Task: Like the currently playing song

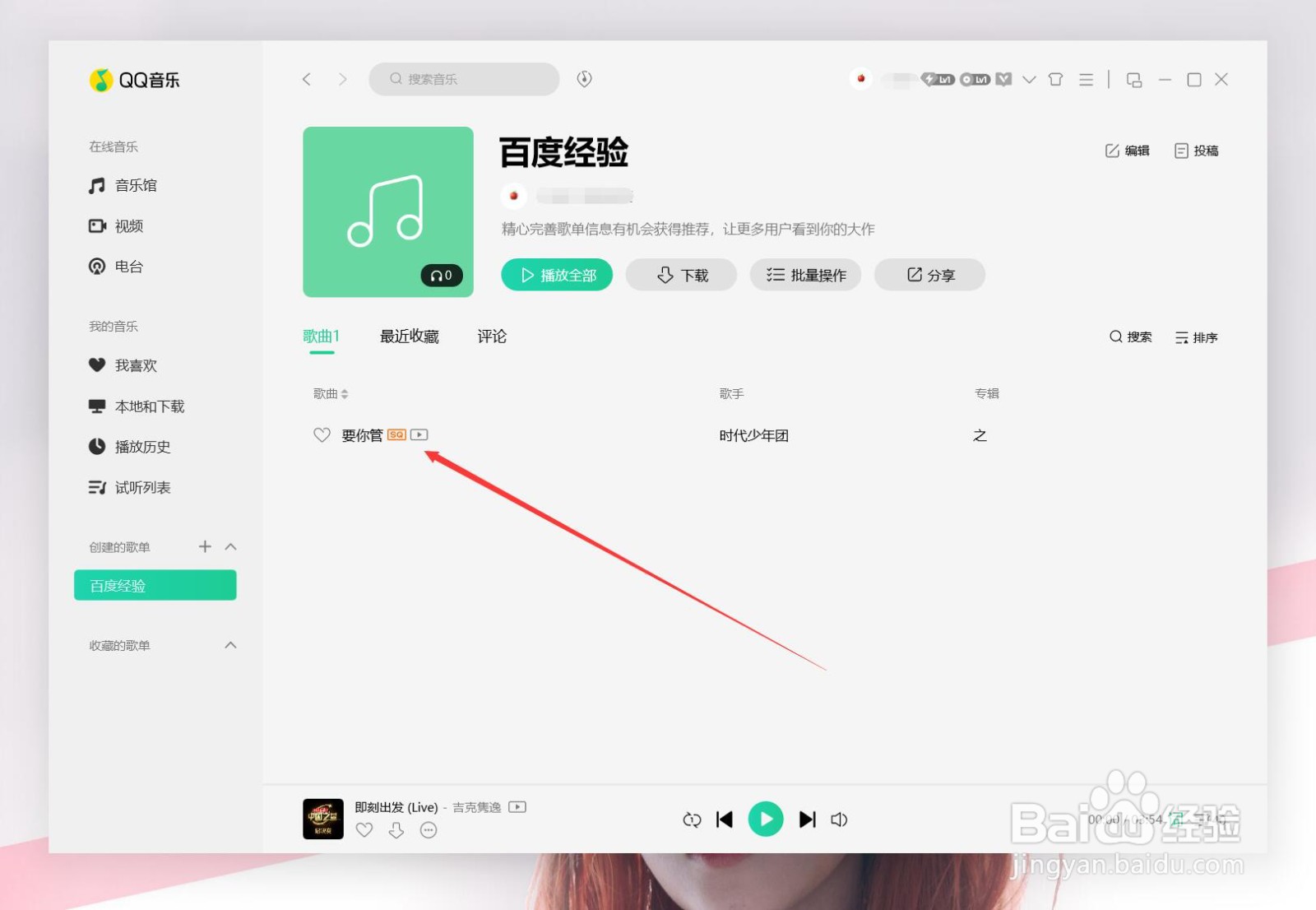Action: pos(364,830)
